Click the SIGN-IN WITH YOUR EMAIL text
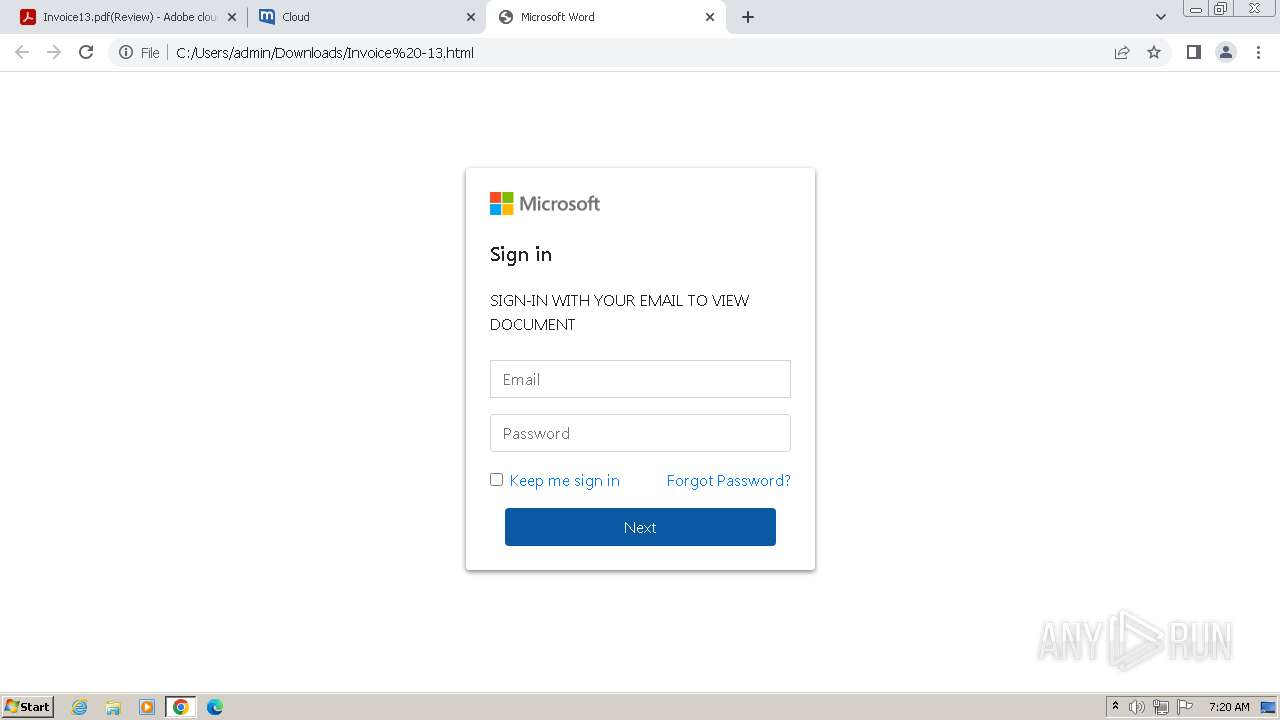The width and height of the screenshot is (1280, 720). [619, 312]
